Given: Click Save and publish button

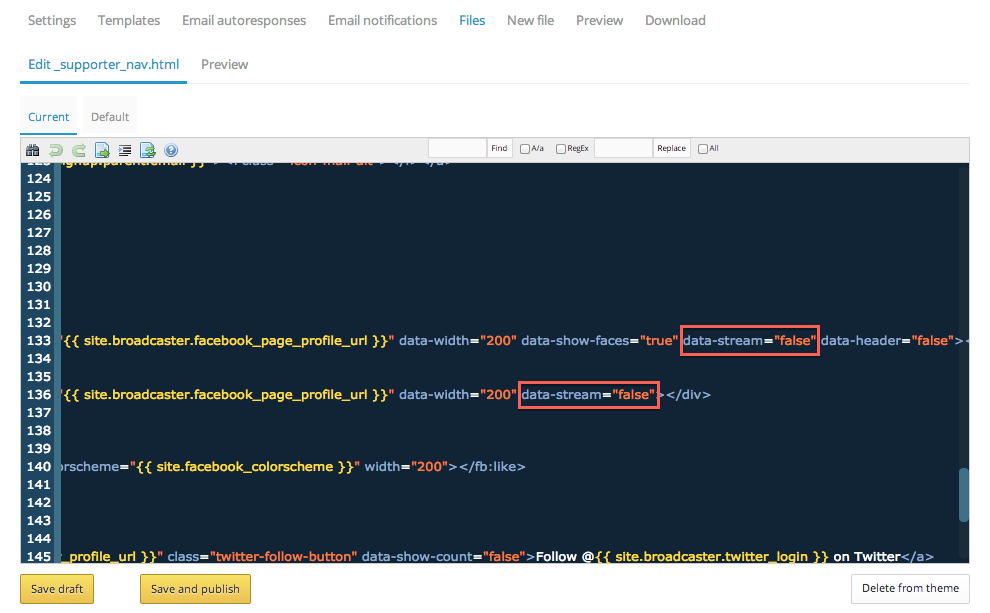Looking at the screenshot, I should pos(195,589).
